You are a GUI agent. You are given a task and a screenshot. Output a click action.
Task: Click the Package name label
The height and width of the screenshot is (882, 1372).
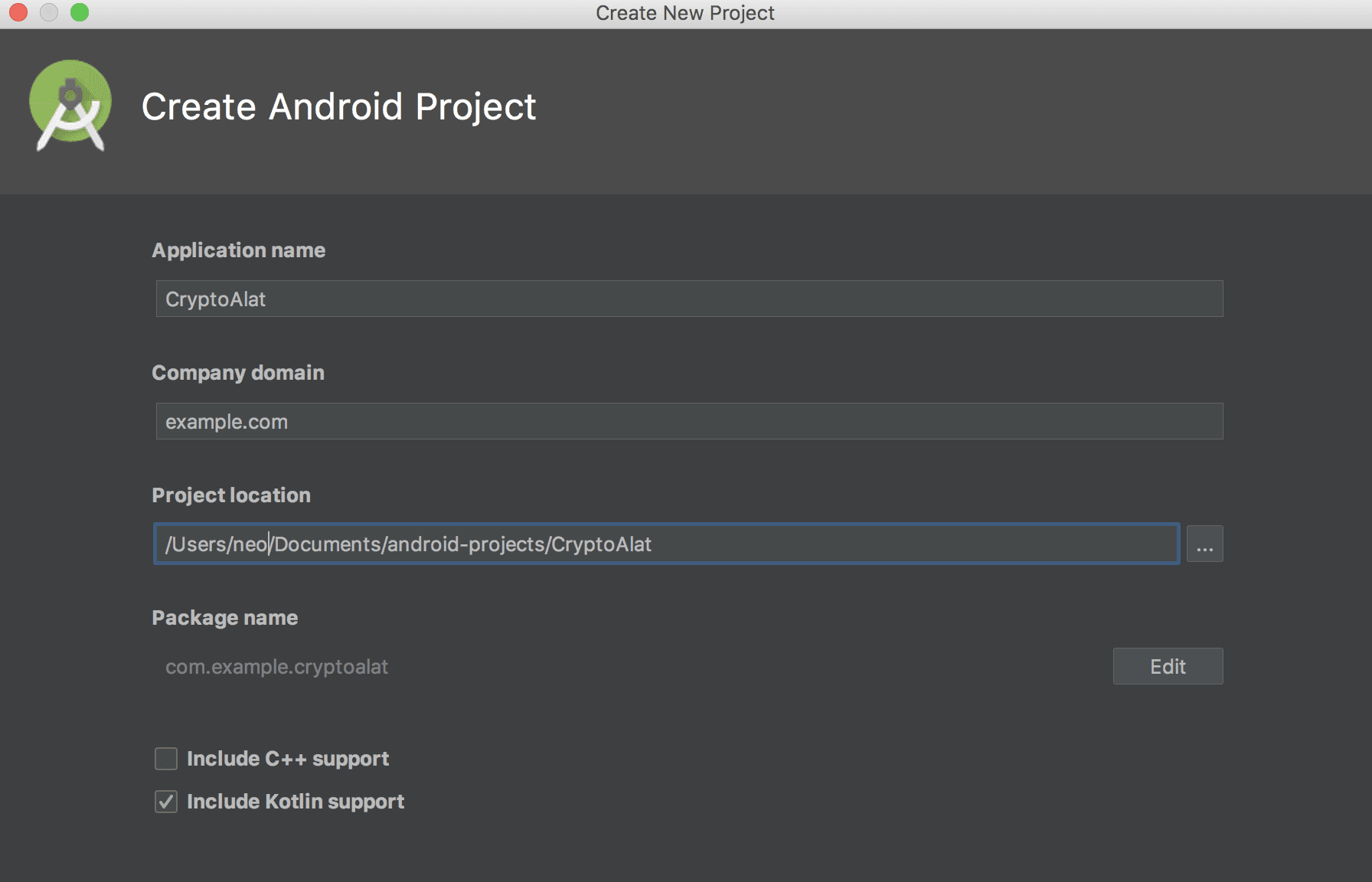click(225, 618)
